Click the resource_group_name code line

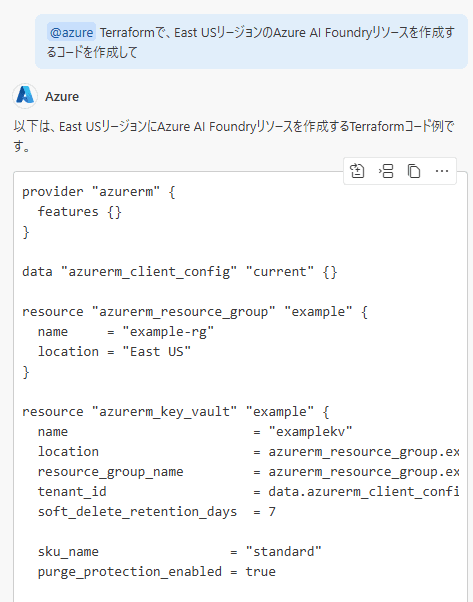click(x=248, y=471)
